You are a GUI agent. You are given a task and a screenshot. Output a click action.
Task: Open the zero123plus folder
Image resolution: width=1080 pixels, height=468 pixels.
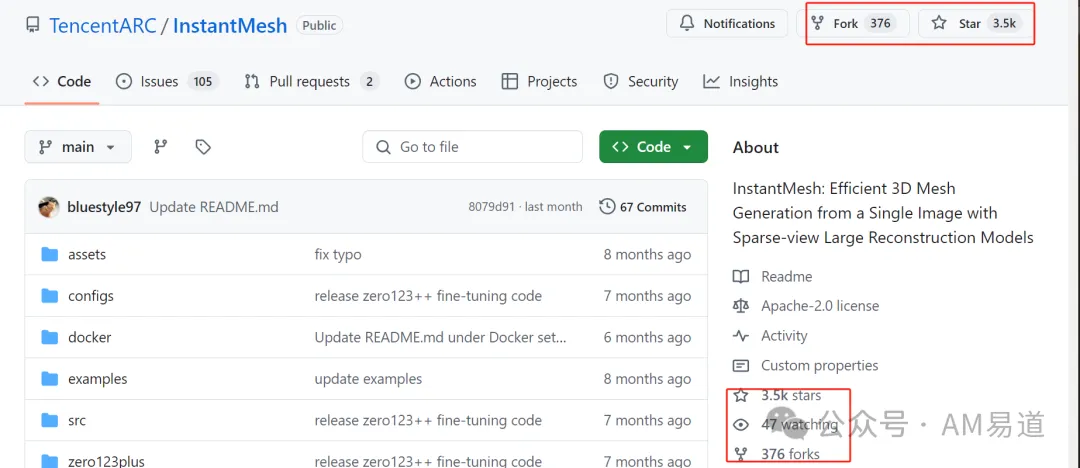[106, 461]
